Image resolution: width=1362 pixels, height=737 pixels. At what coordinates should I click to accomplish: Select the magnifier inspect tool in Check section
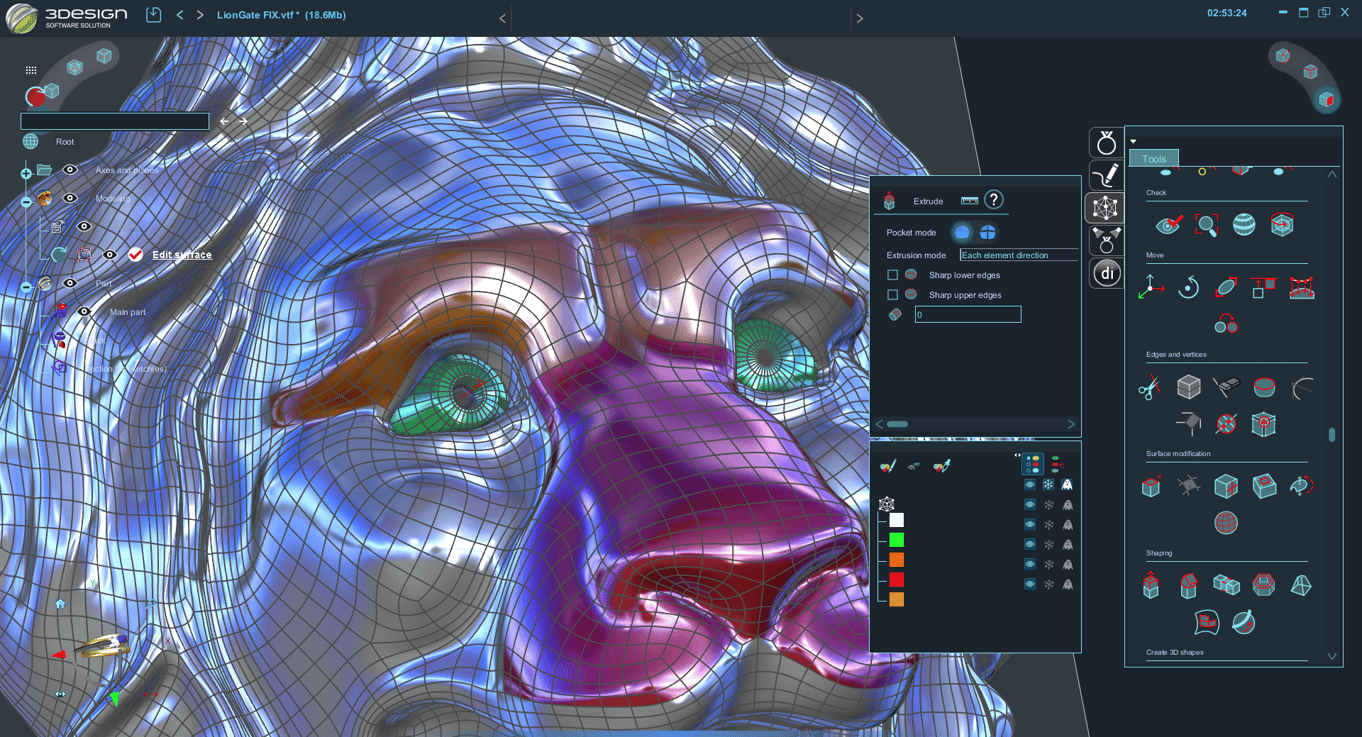pos(1206,225)
